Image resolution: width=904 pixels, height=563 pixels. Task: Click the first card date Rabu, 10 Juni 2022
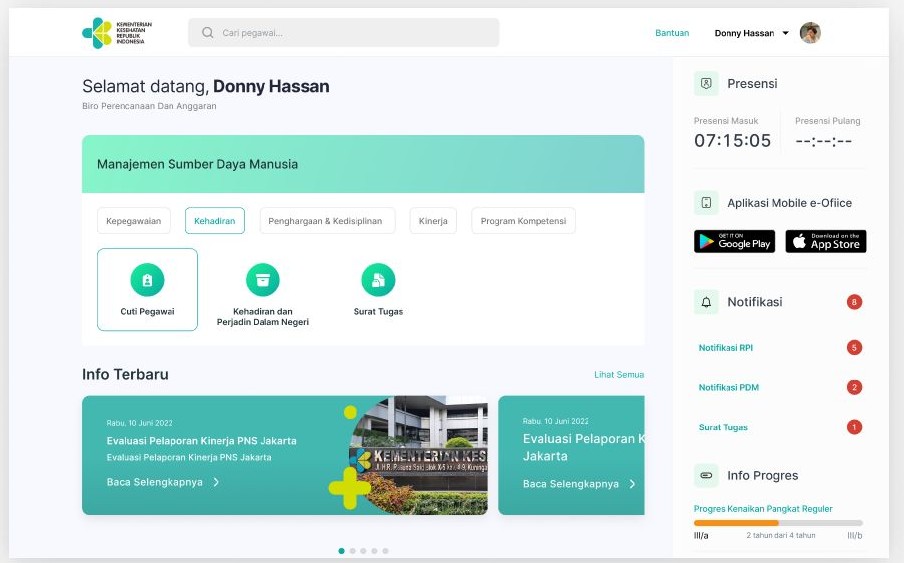click(x=140, y=423)
